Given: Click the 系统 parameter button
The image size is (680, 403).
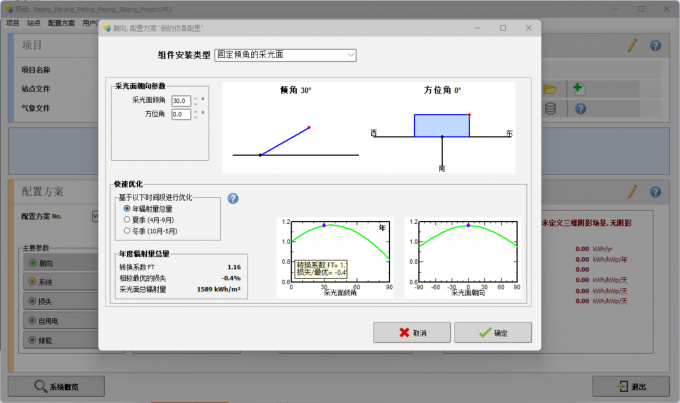Looking at the screenshot, I should 61,282.
